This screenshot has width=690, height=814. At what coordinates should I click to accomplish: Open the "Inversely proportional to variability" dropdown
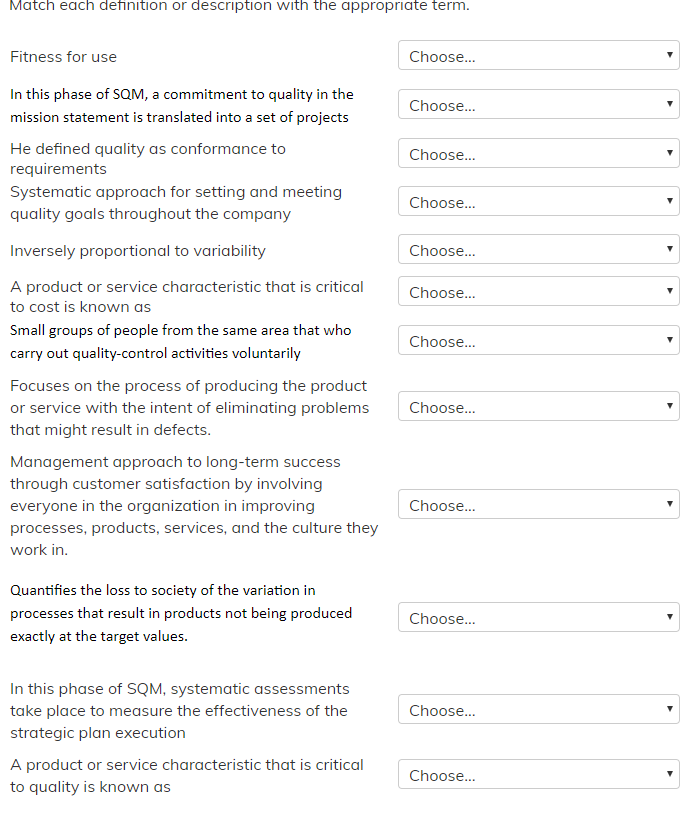538,250
